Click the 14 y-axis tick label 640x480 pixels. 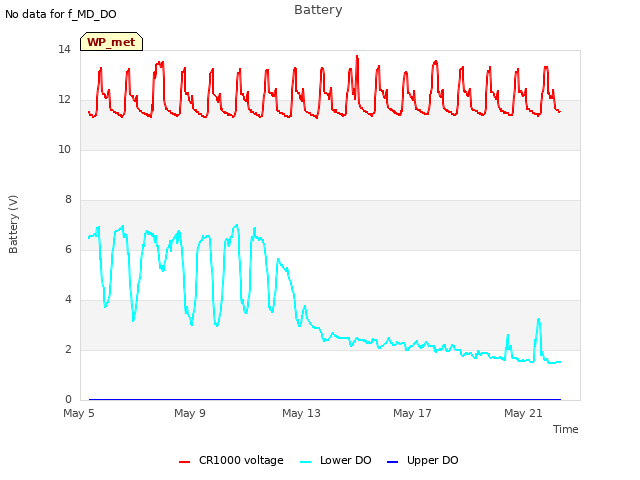point(64,50)
